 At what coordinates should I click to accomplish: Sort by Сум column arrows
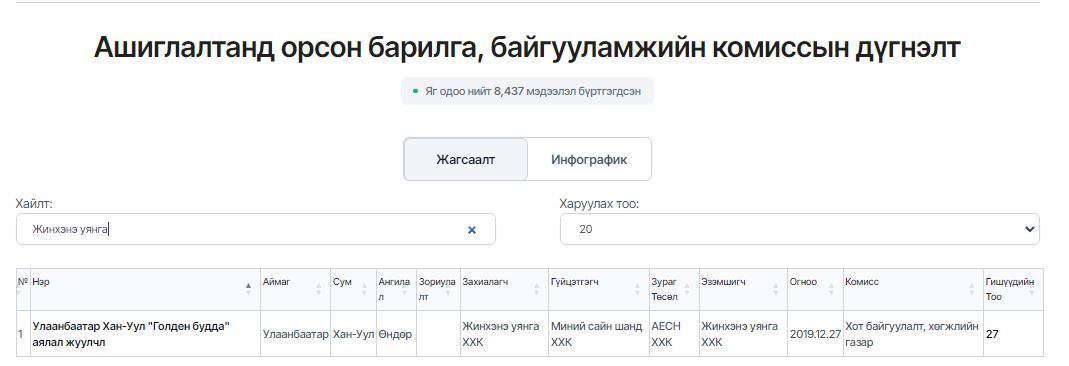tap(364, 290)
